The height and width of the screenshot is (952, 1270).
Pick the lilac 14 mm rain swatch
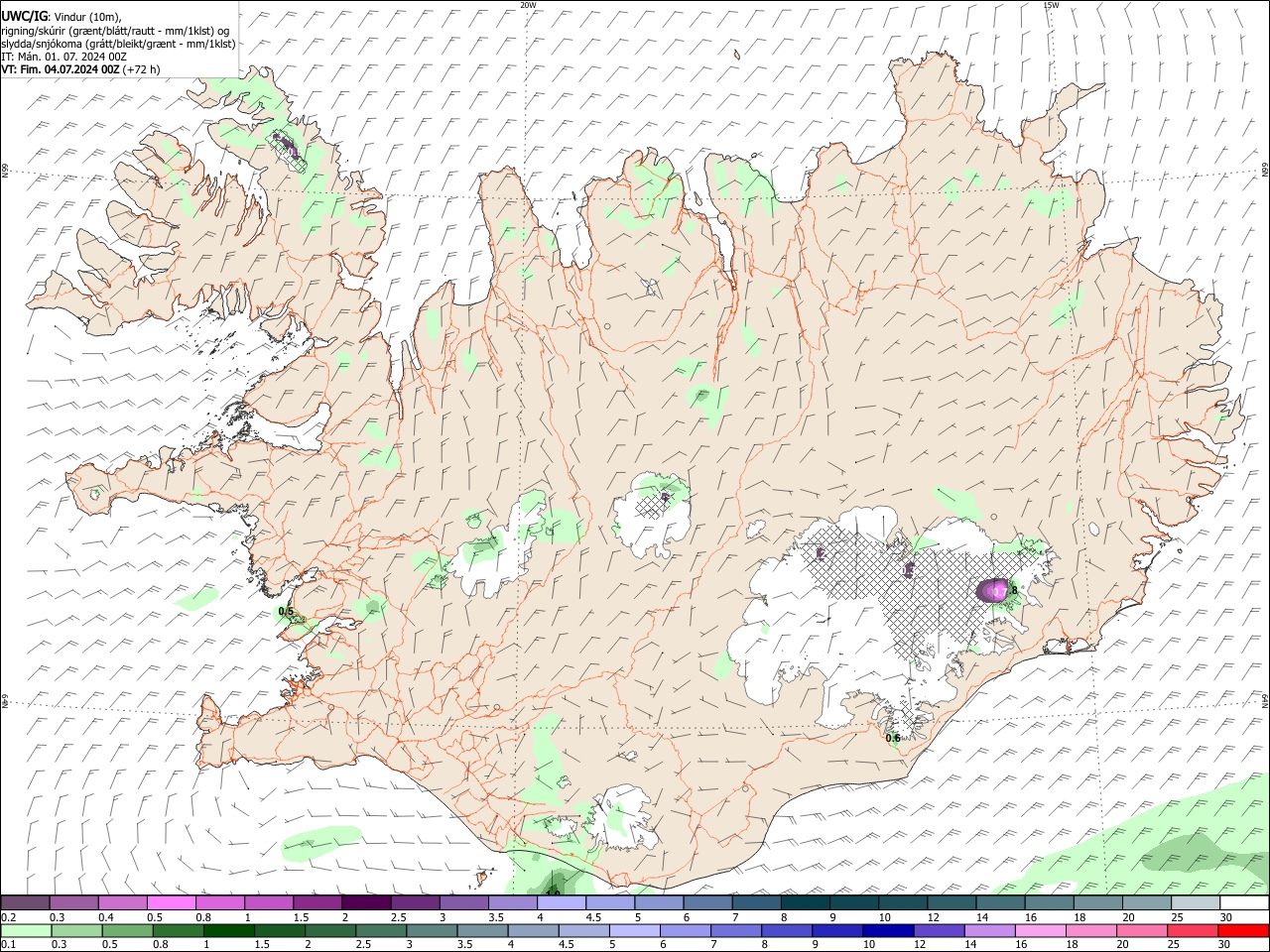point(990,931)
